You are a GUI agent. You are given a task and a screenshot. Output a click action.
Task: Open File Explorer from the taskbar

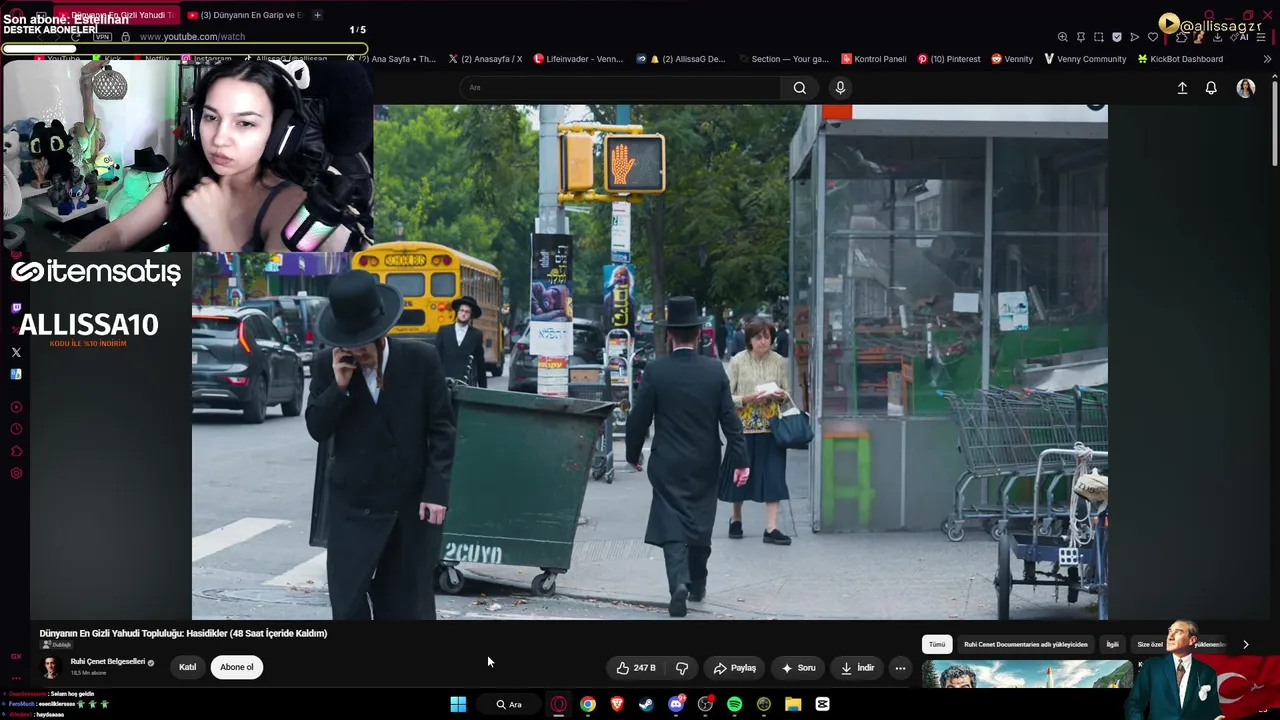pyautogui.click(x=793, y=704)
